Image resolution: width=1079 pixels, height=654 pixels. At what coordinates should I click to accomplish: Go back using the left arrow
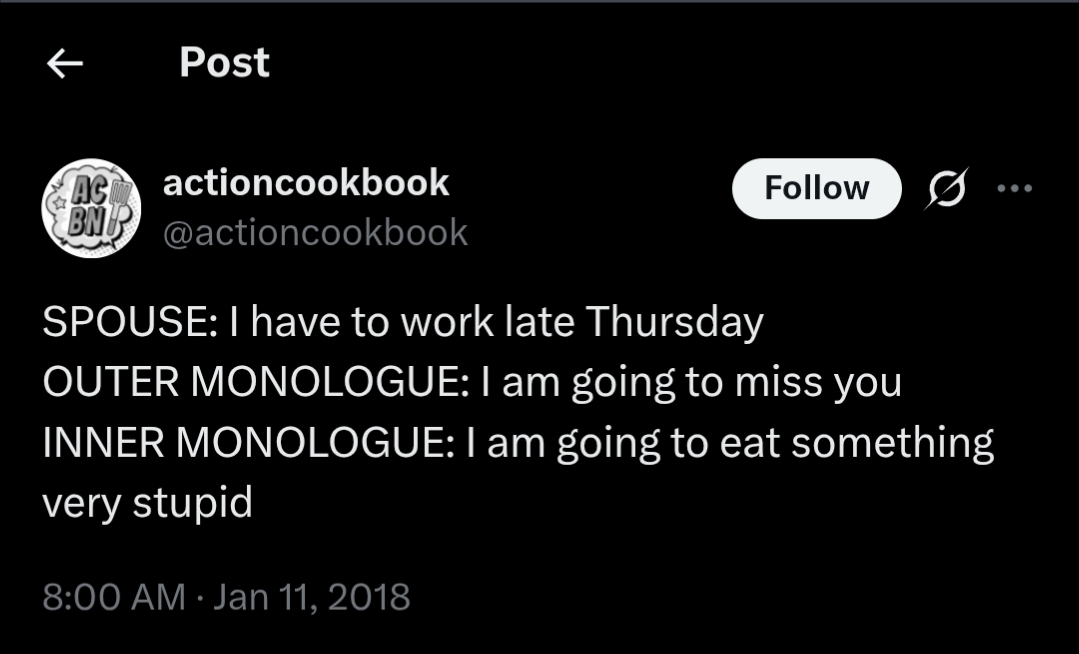coord(65,64)
